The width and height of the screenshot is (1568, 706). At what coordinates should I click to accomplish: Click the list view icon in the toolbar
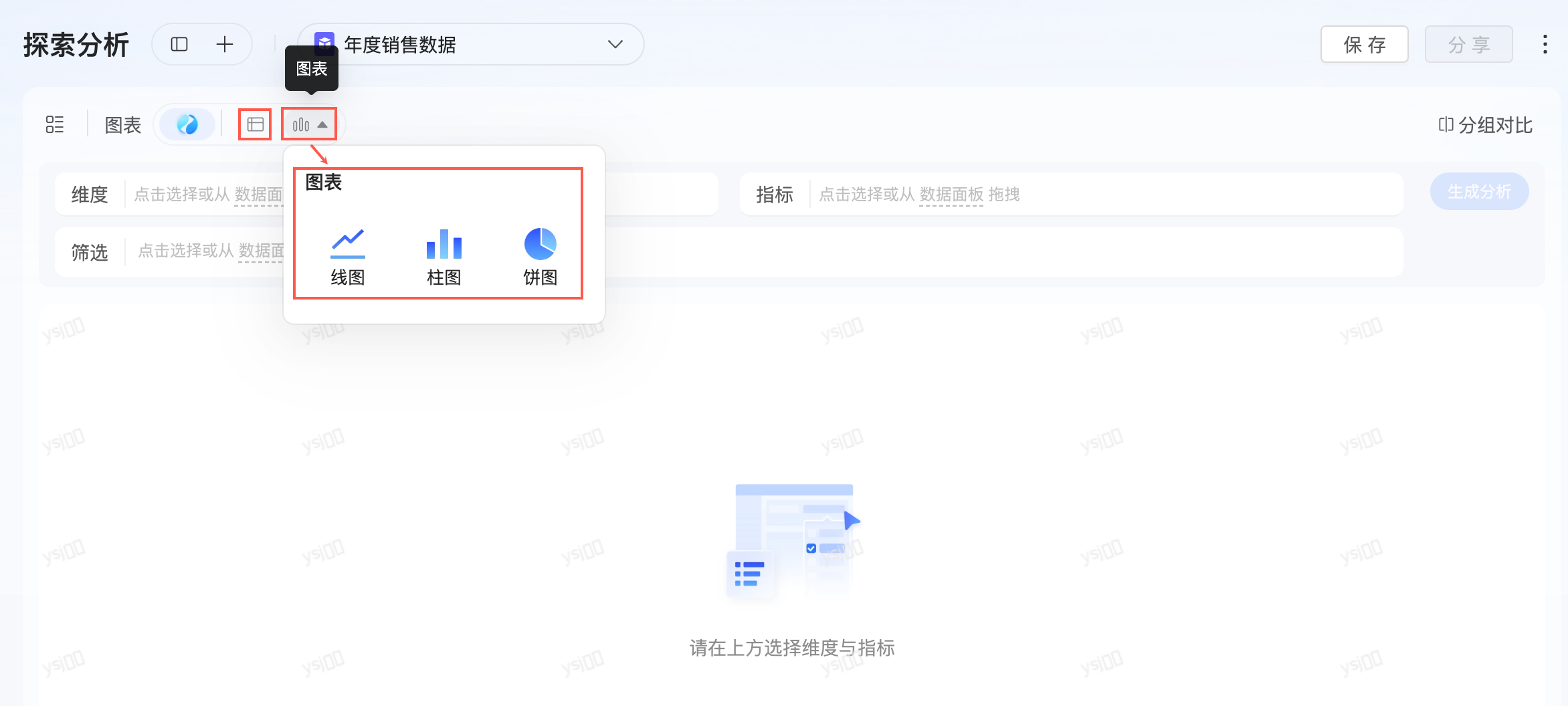click(x=55, y=124)
